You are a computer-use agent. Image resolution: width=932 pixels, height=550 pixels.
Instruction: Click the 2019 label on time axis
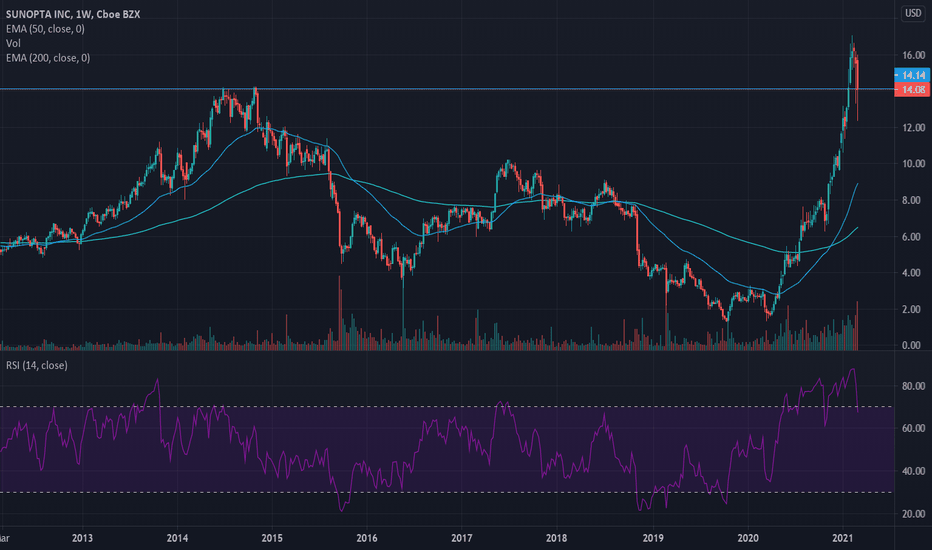(653, 538)
